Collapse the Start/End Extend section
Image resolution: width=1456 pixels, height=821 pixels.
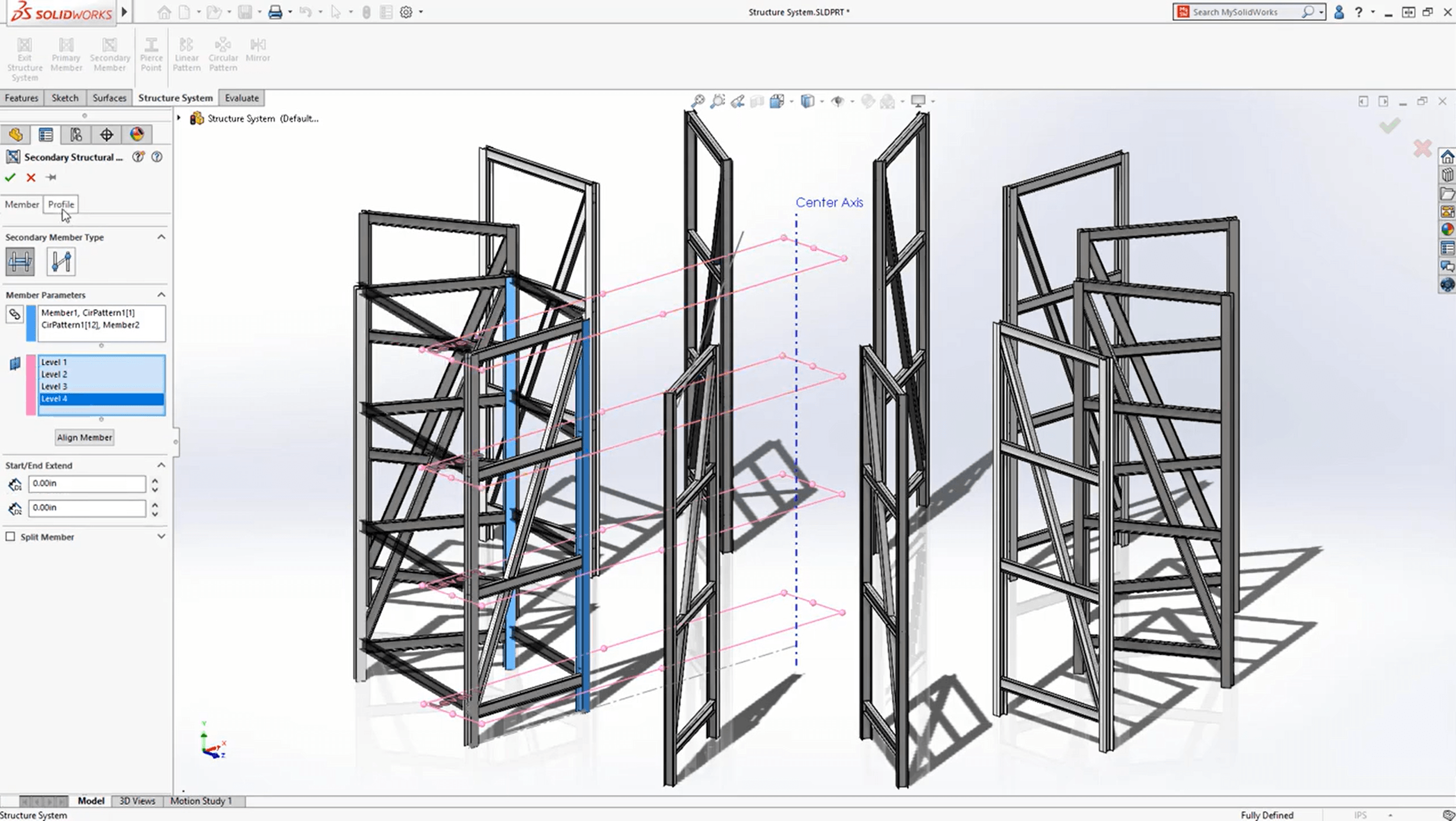click(x=162, y=465)
